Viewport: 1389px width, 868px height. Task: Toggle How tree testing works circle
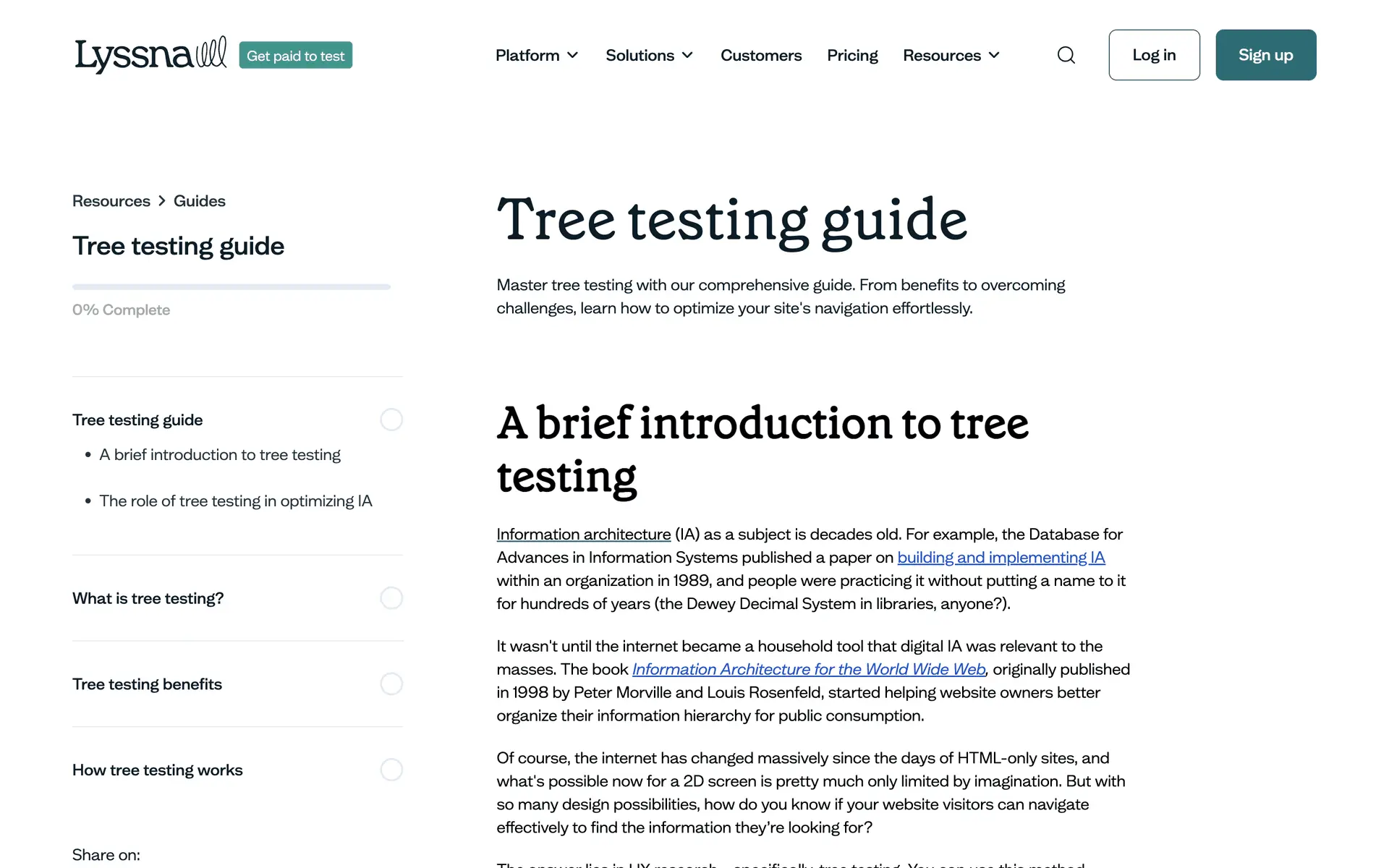(391, 770)
